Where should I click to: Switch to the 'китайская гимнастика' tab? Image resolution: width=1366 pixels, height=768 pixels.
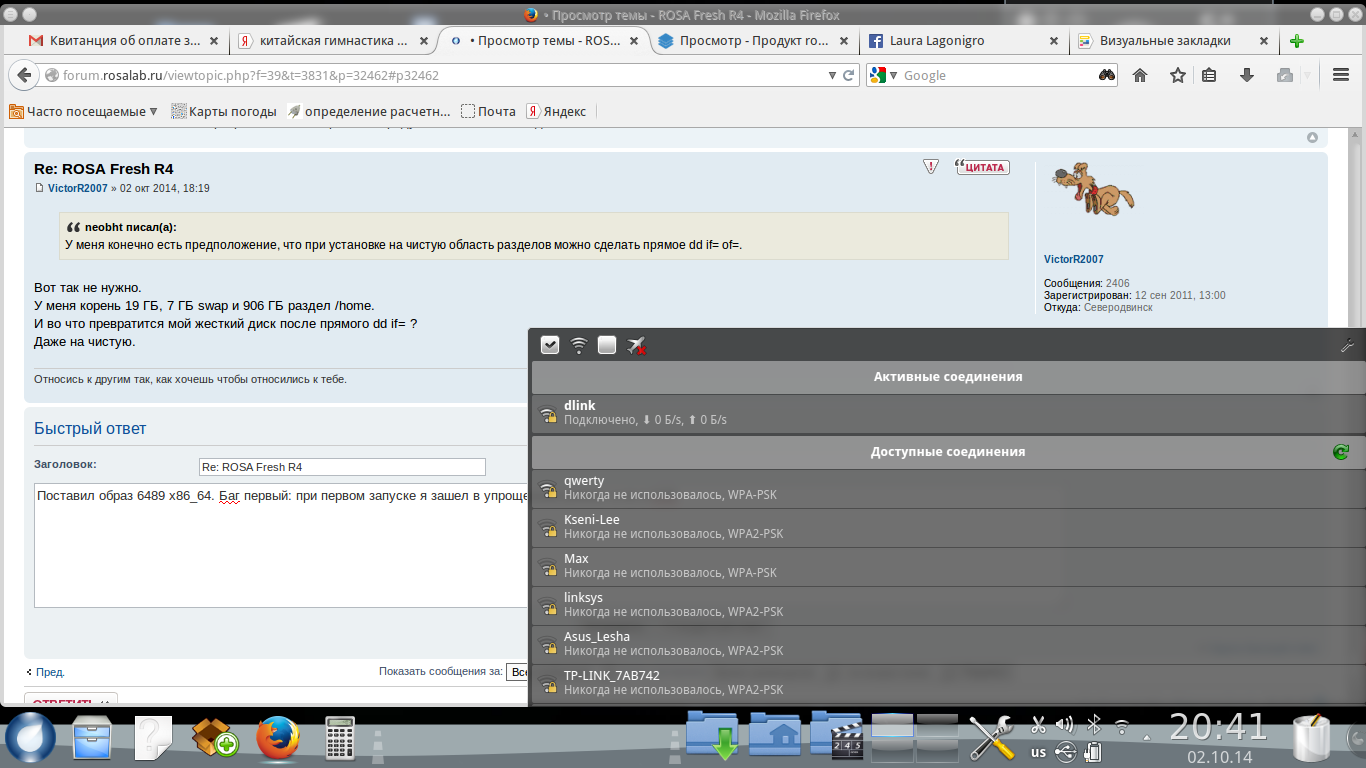point(335,41)
